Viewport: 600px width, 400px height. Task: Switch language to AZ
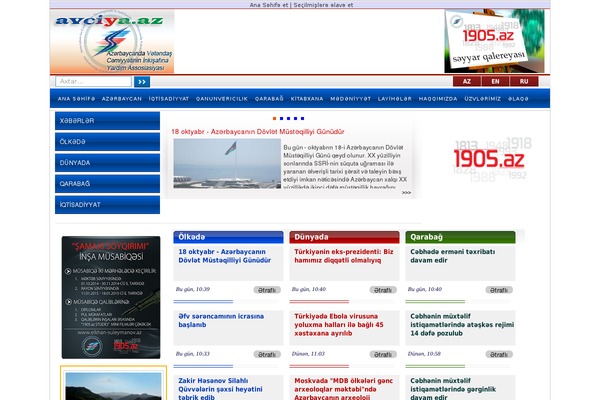point(466,82)
